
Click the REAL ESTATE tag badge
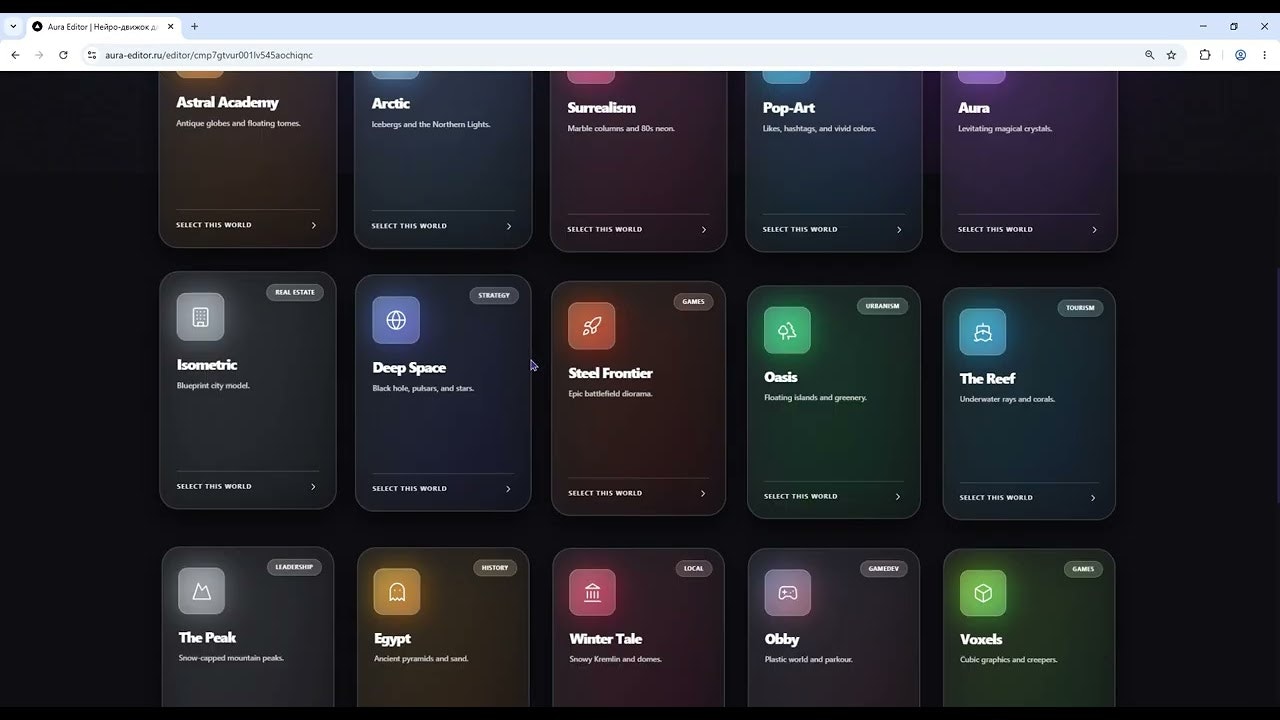click(x=295, y=292)
